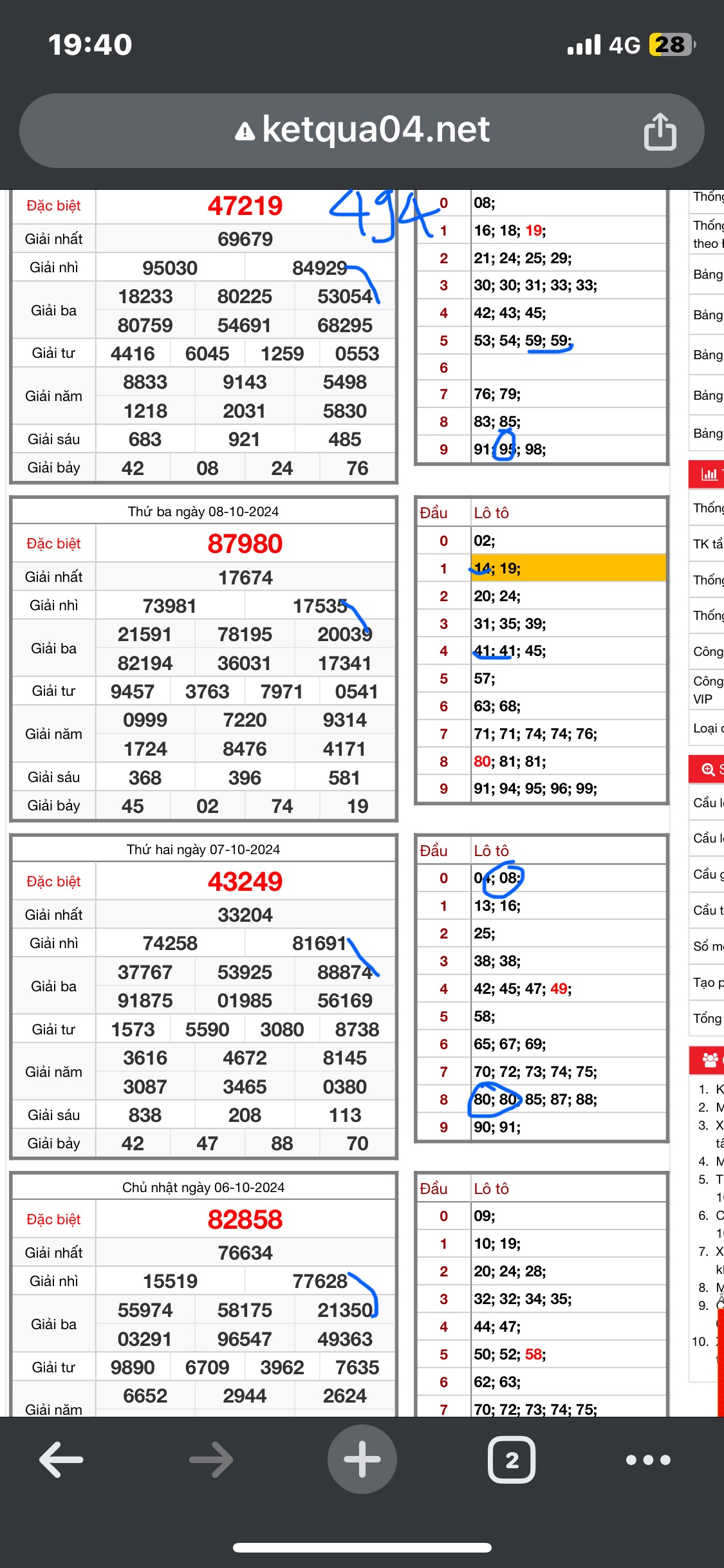Open tab switcher showing 2 tabs
The width and height of the screenshot is (724, 1568).
(512, 1459)
